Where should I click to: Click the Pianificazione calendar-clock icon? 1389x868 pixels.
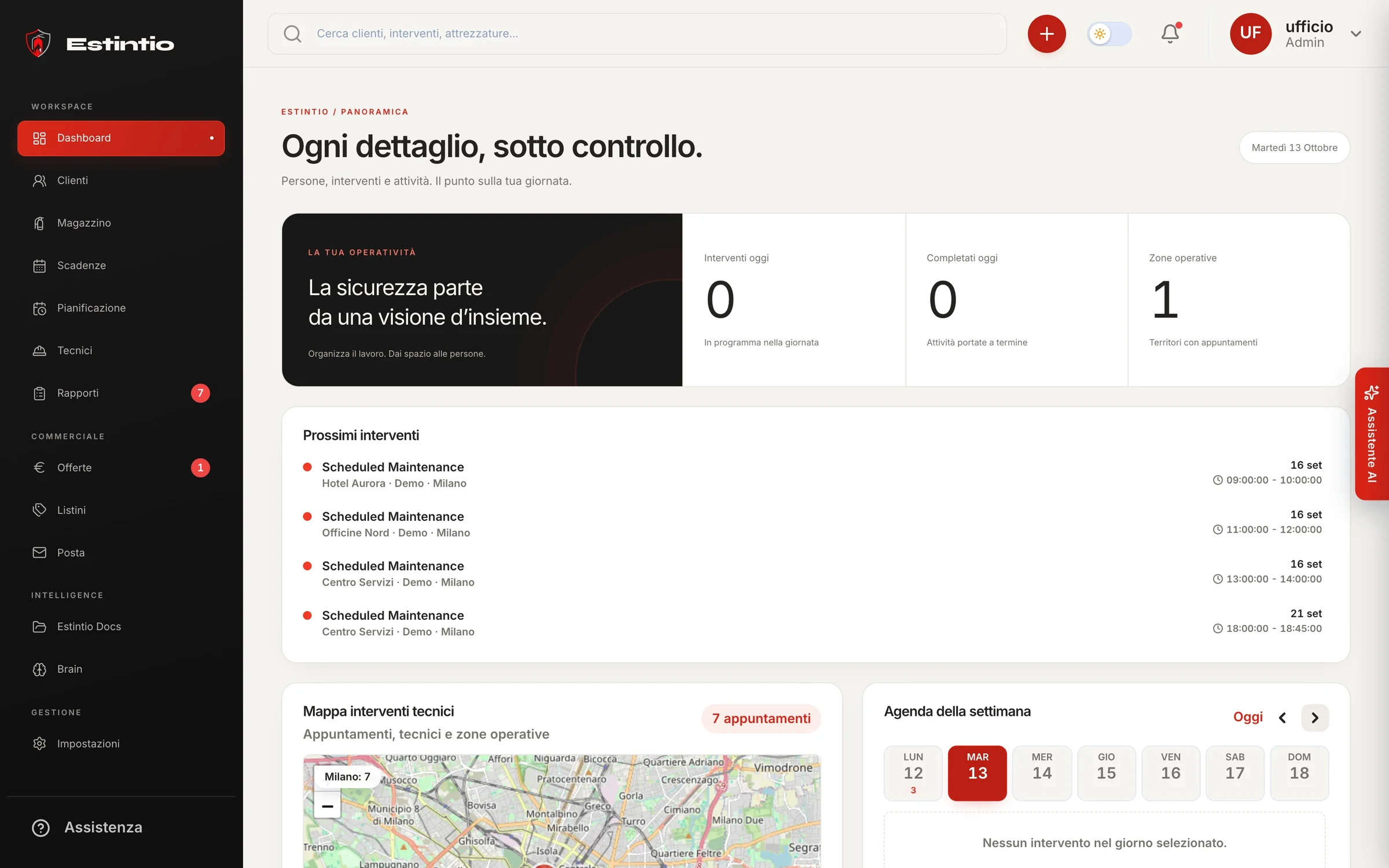(x=39, y=308)
